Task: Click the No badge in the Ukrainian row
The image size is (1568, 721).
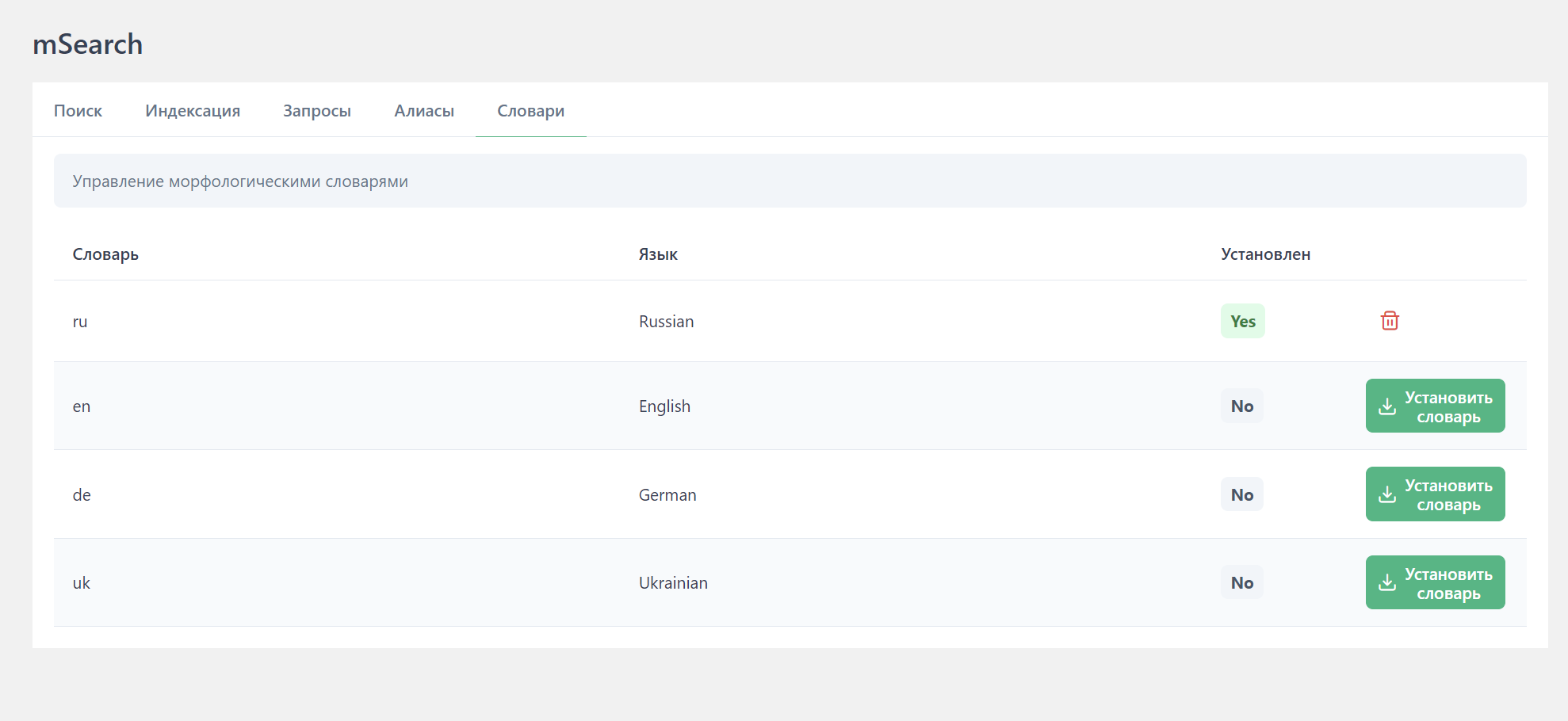Action: pos(1241,583)
